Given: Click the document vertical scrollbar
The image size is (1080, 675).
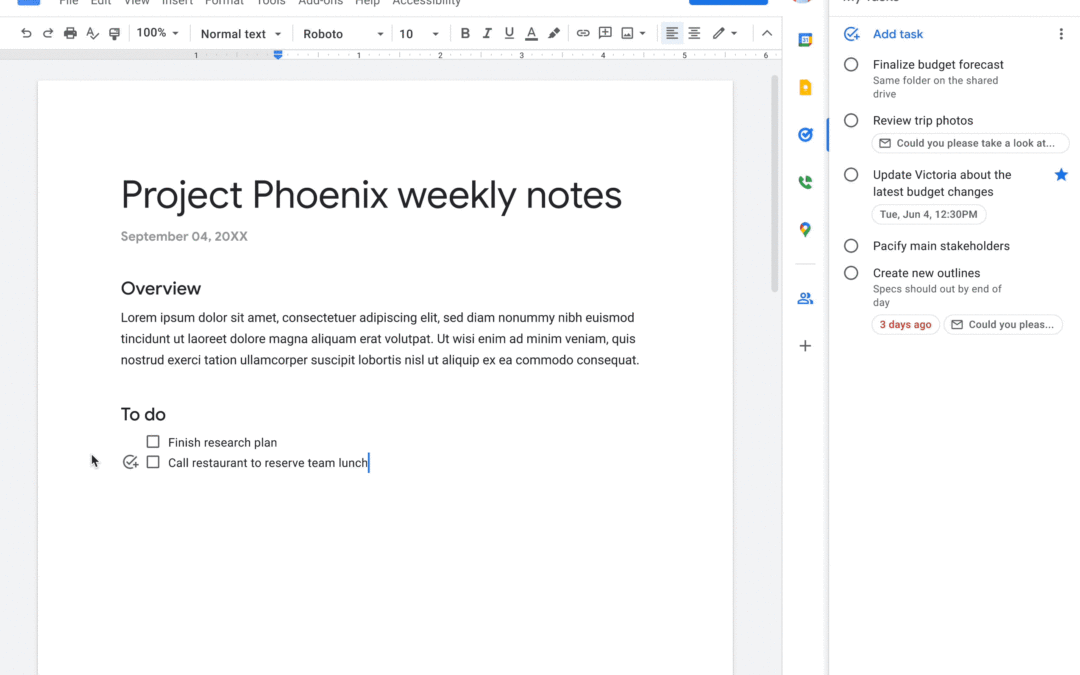Looking at the screenshot, I should [x=774, y=183].
